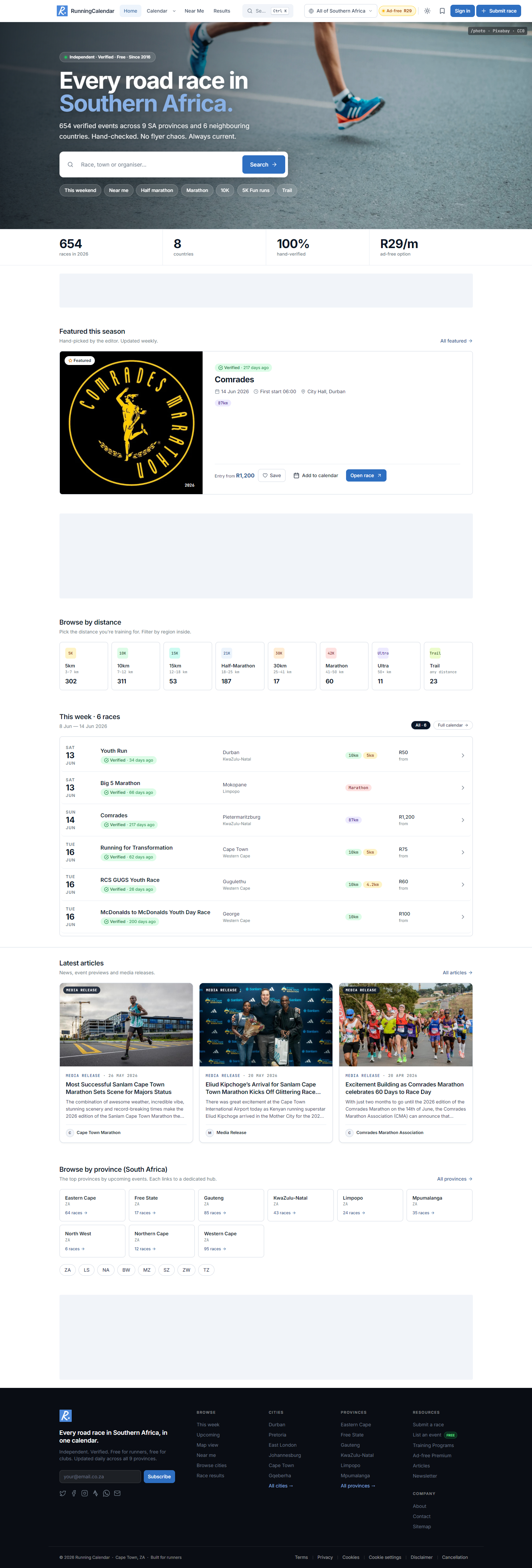This screenshot has height=1568, width=532.
Task: Open Sanlam Cape Town Marathon Majors article image
Action: [126, 1025]
